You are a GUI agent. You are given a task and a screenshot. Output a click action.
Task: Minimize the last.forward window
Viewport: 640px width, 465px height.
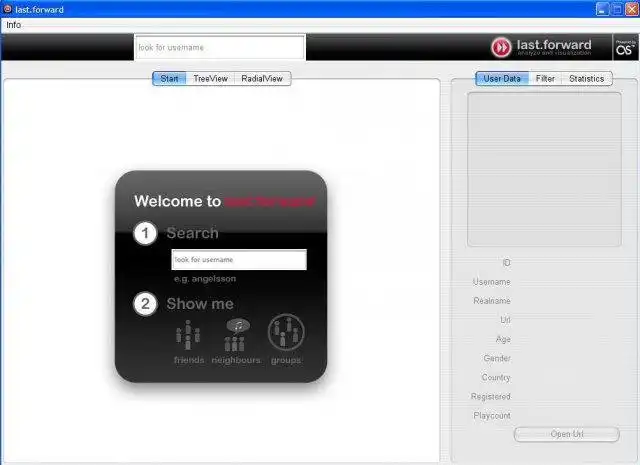(603, 9)
